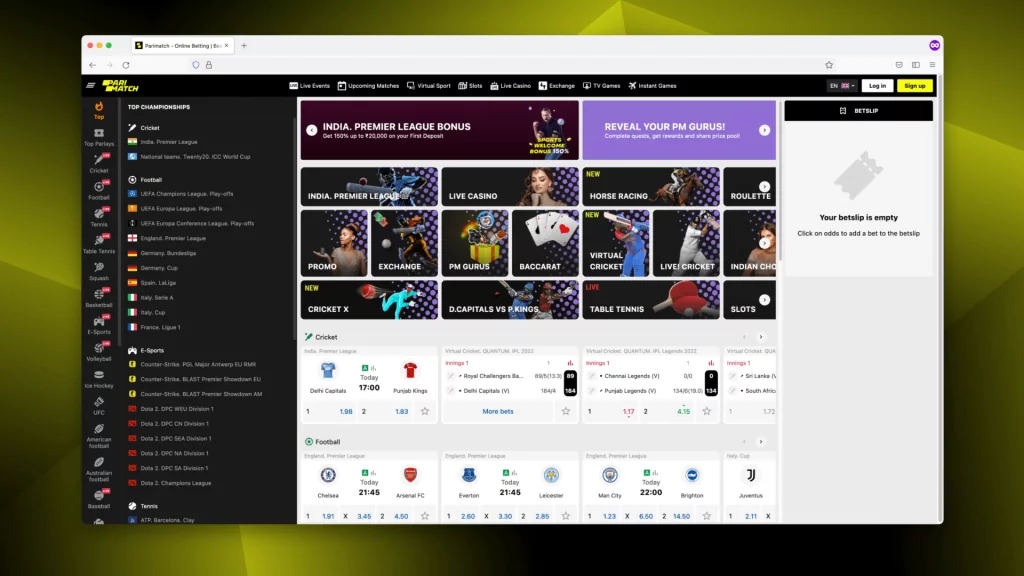Select the Ice Hockey icon in the sidebar

coord(99,379)
